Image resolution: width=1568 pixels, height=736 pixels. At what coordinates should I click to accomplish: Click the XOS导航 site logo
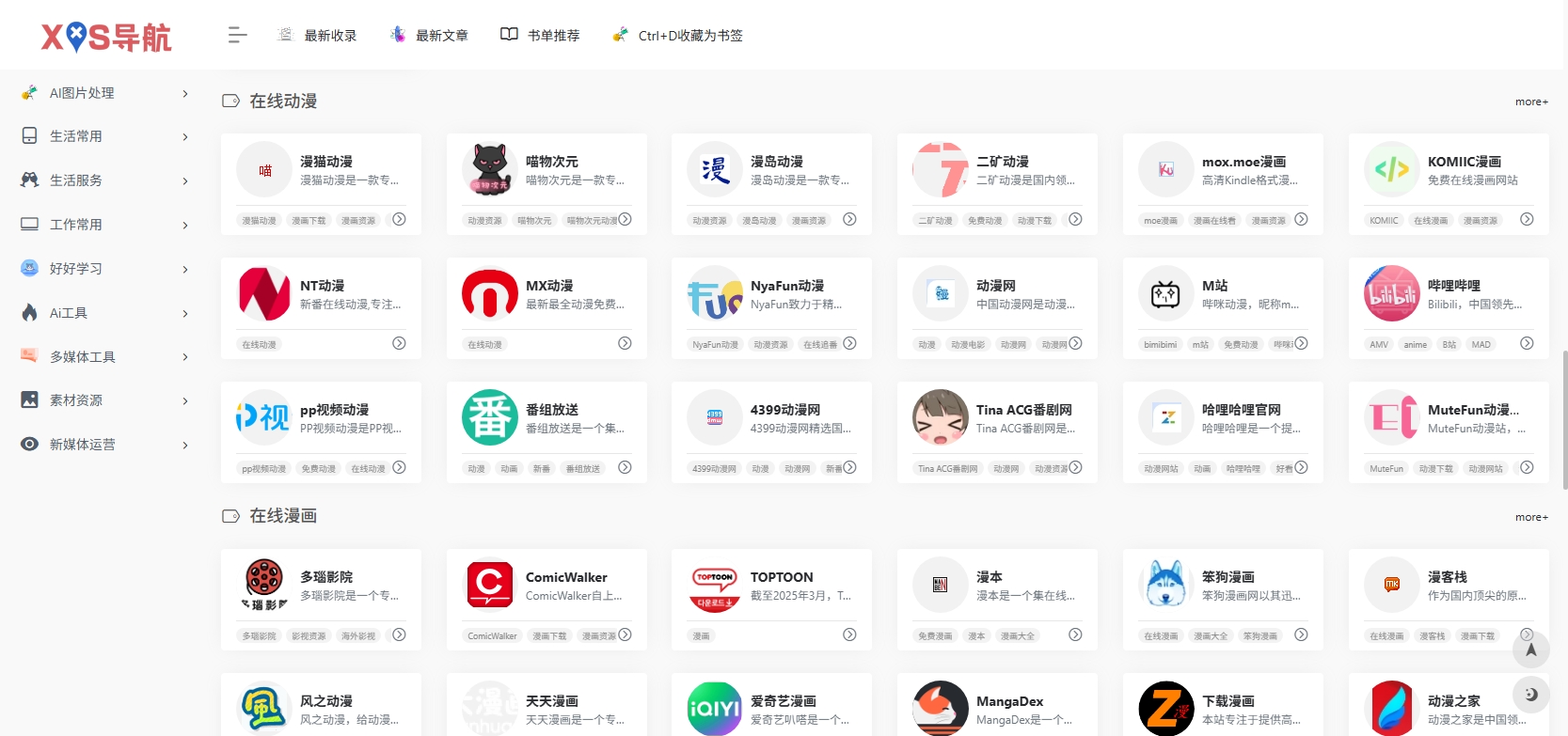click(x=105, y=37)
